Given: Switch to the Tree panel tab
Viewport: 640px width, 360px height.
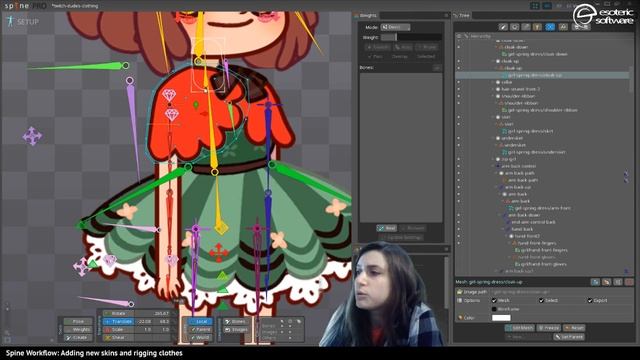Looking at the screenshot, I should 462,16.
